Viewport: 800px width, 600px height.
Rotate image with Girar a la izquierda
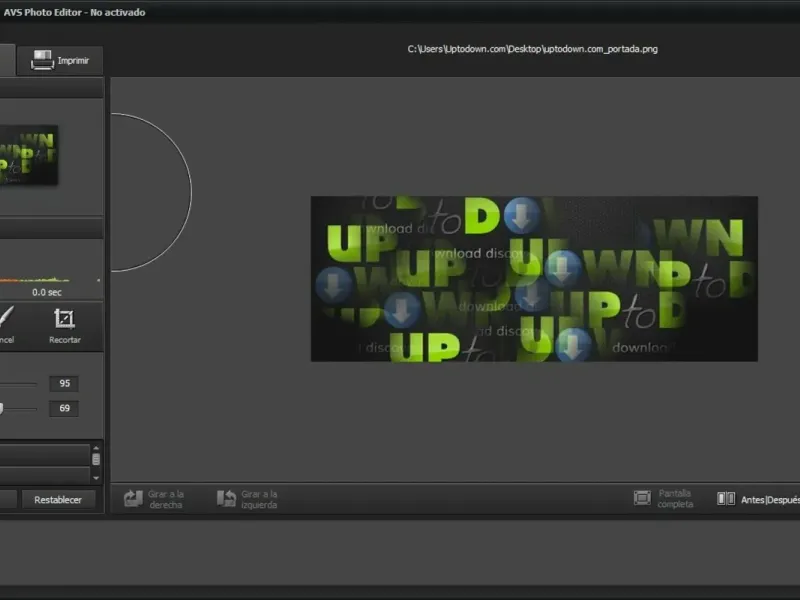coord(247,499)
